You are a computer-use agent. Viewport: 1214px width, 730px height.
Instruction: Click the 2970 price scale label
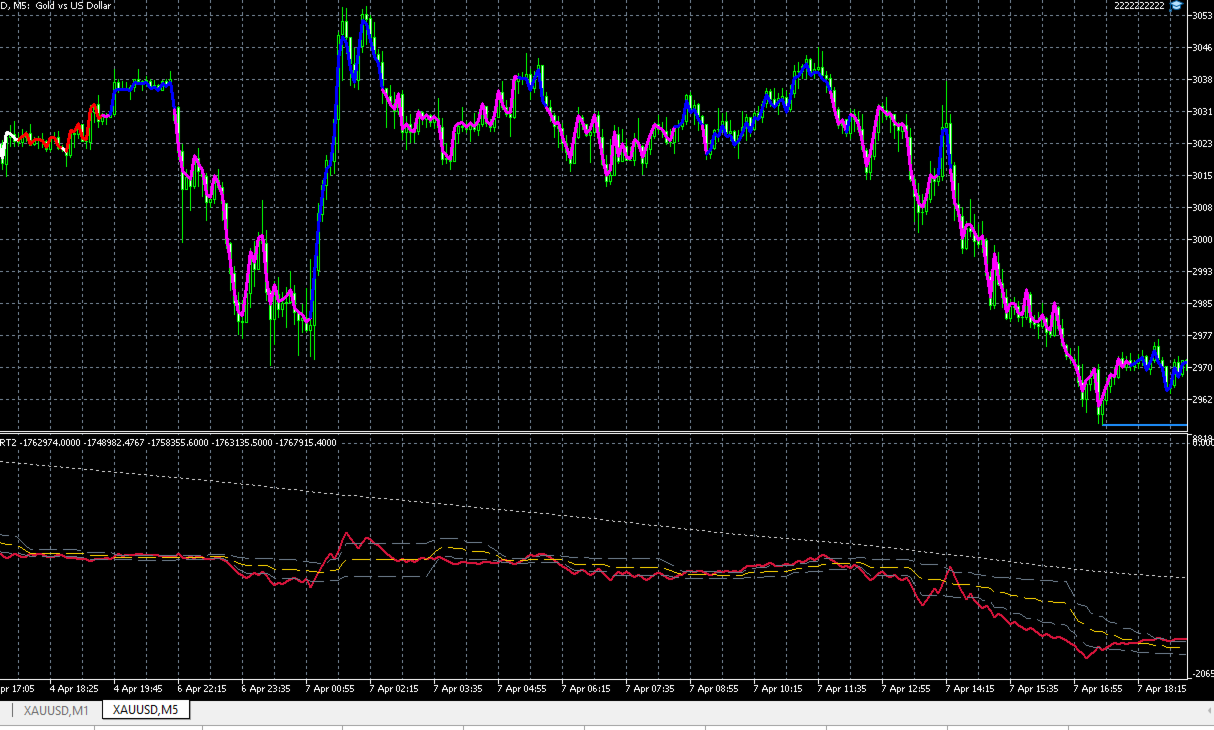pyautogui.click(x=1201, y=368)
